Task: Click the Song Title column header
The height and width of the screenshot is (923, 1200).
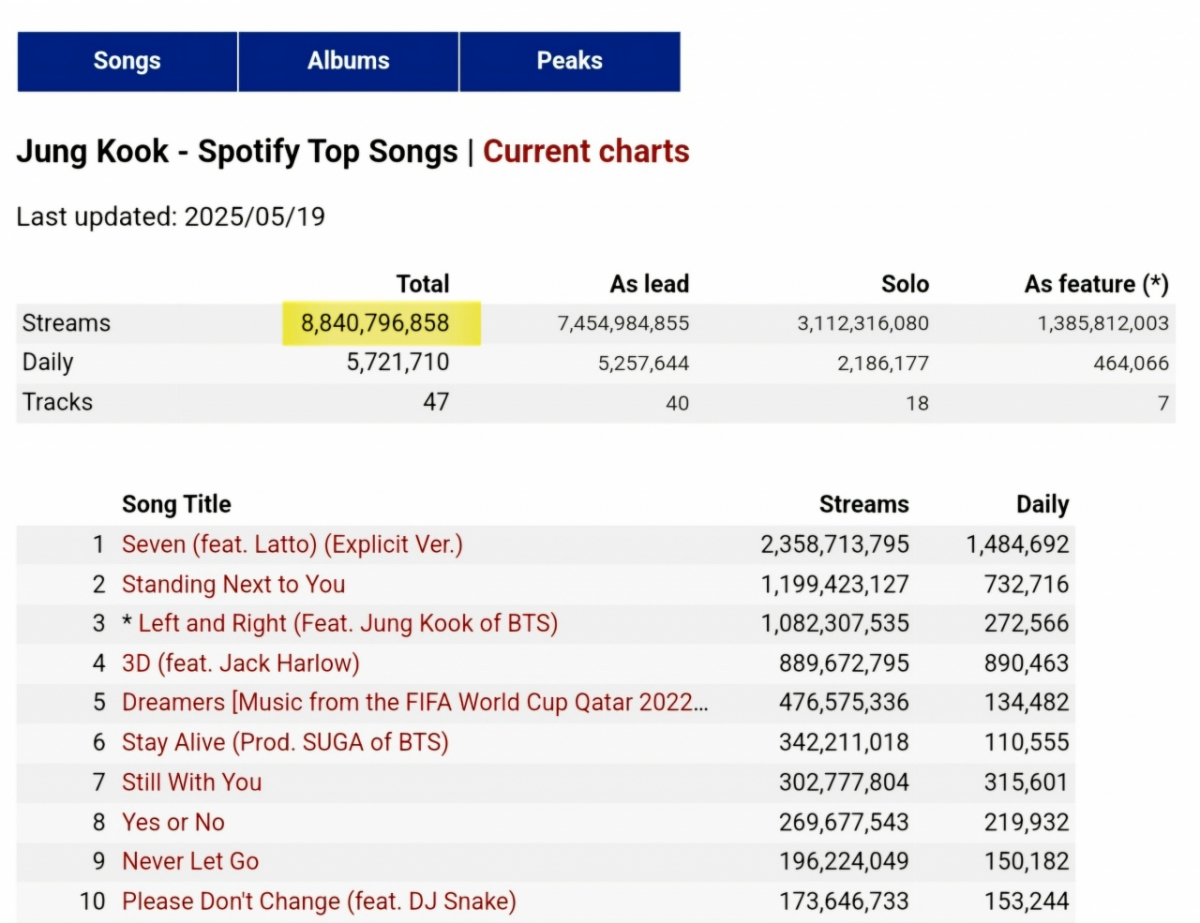Action: pos(176,505)
